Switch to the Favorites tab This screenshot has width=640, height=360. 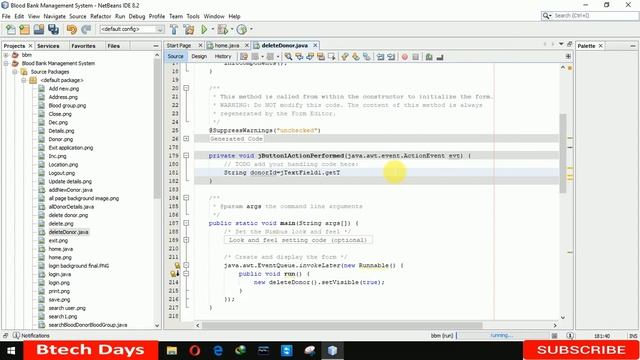click(83, 46)
